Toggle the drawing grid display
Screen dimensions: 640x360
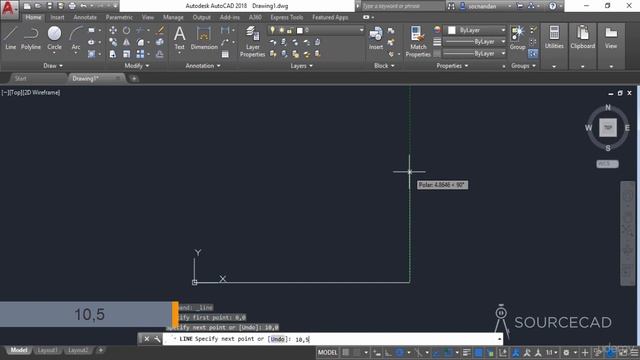click(346, 352)
